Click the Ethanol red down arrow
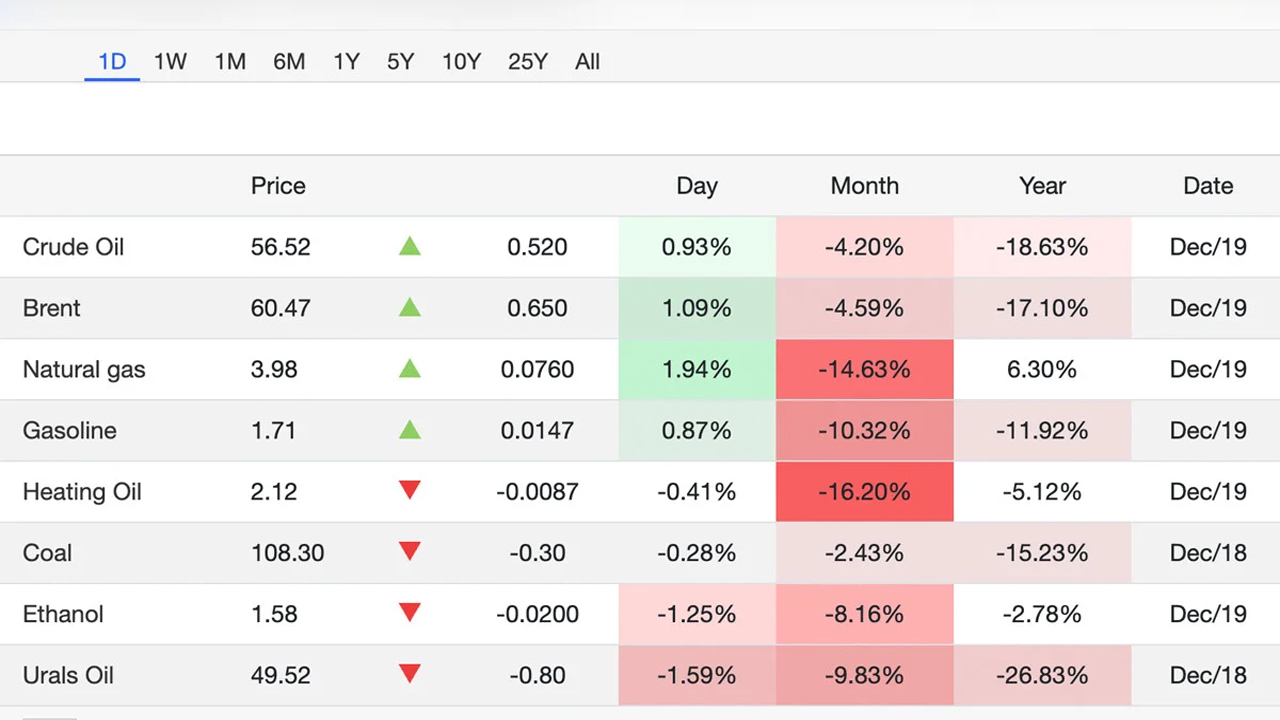This screenshot has width=1280, height=720. click(409, 613)
